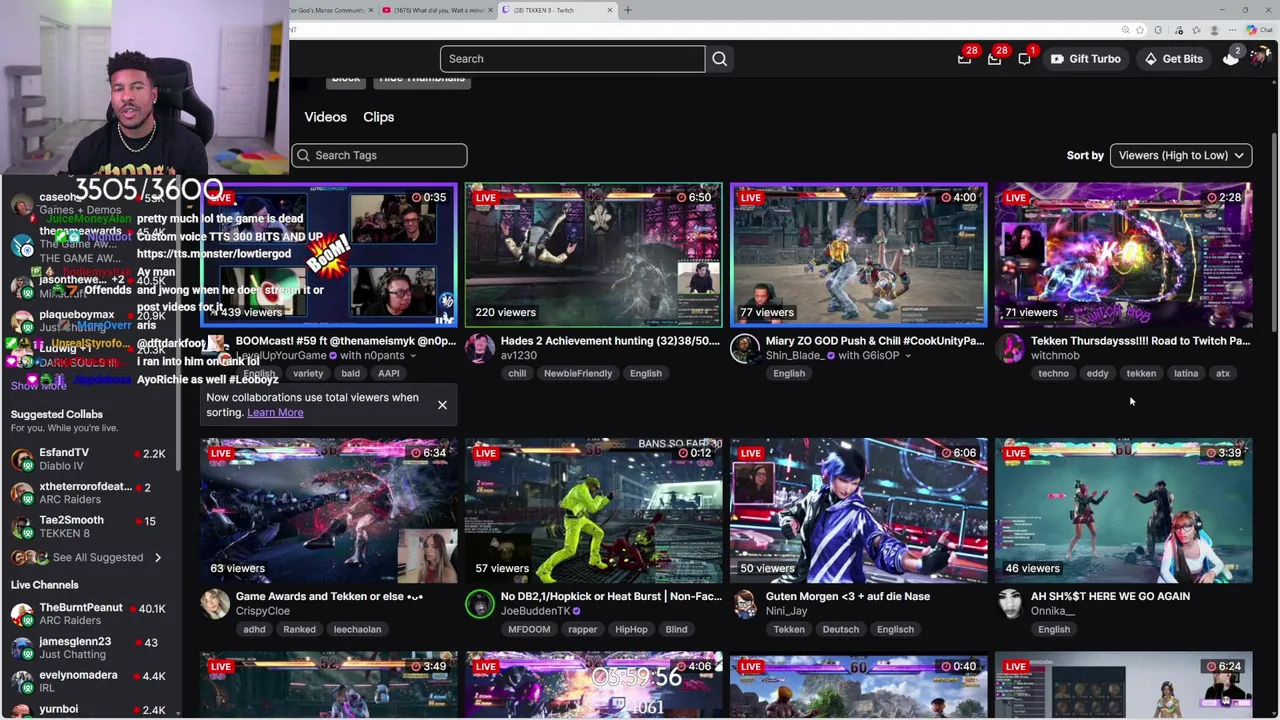Click Onnika__ channel avatar
The image size is (1280, 720).
click(x=1010, y=603)
